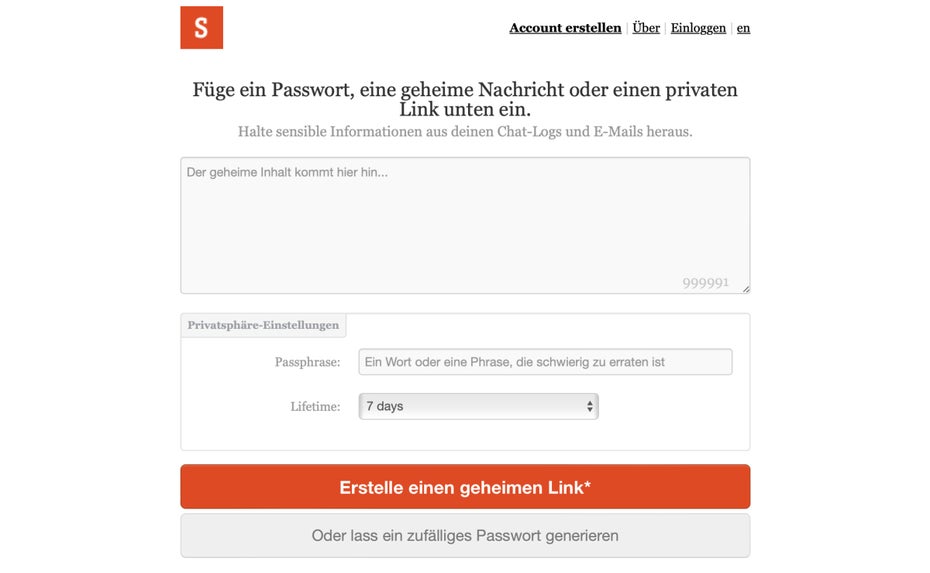Click the Halte sensible Informationen subtitle

[x=465, y=132]
